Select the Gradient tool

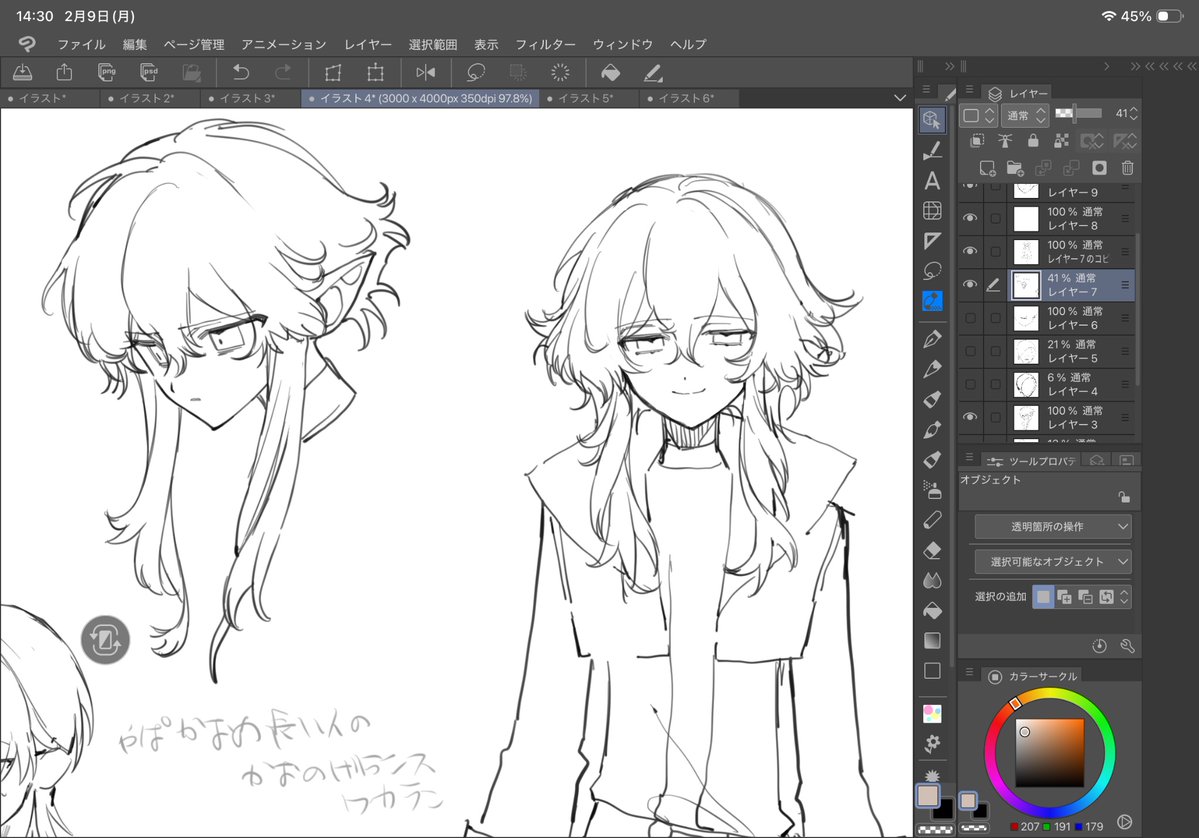click(932, 641)
